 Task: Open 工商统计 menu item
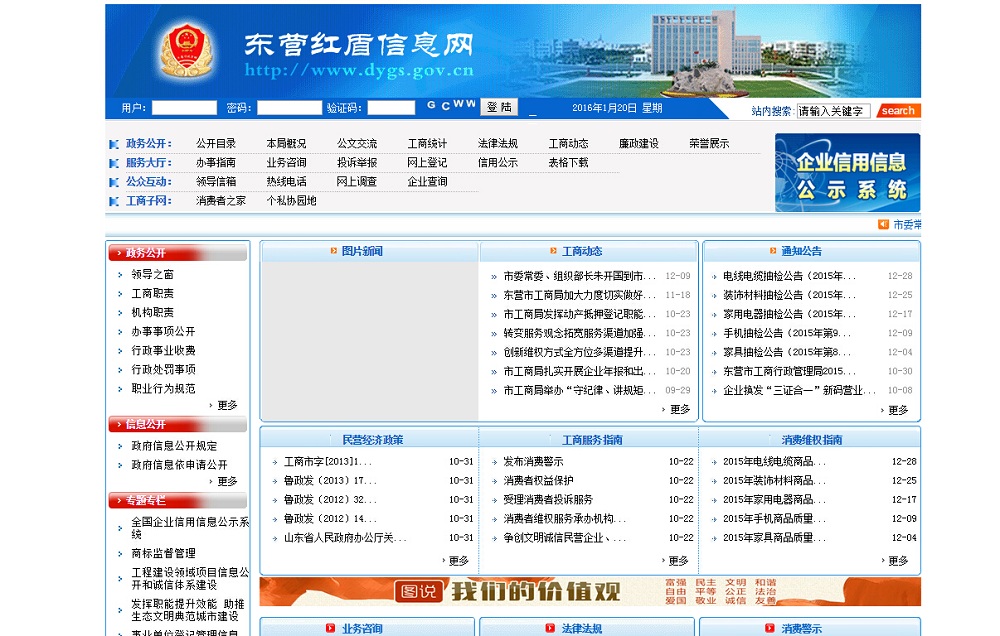tap(427, 144)
